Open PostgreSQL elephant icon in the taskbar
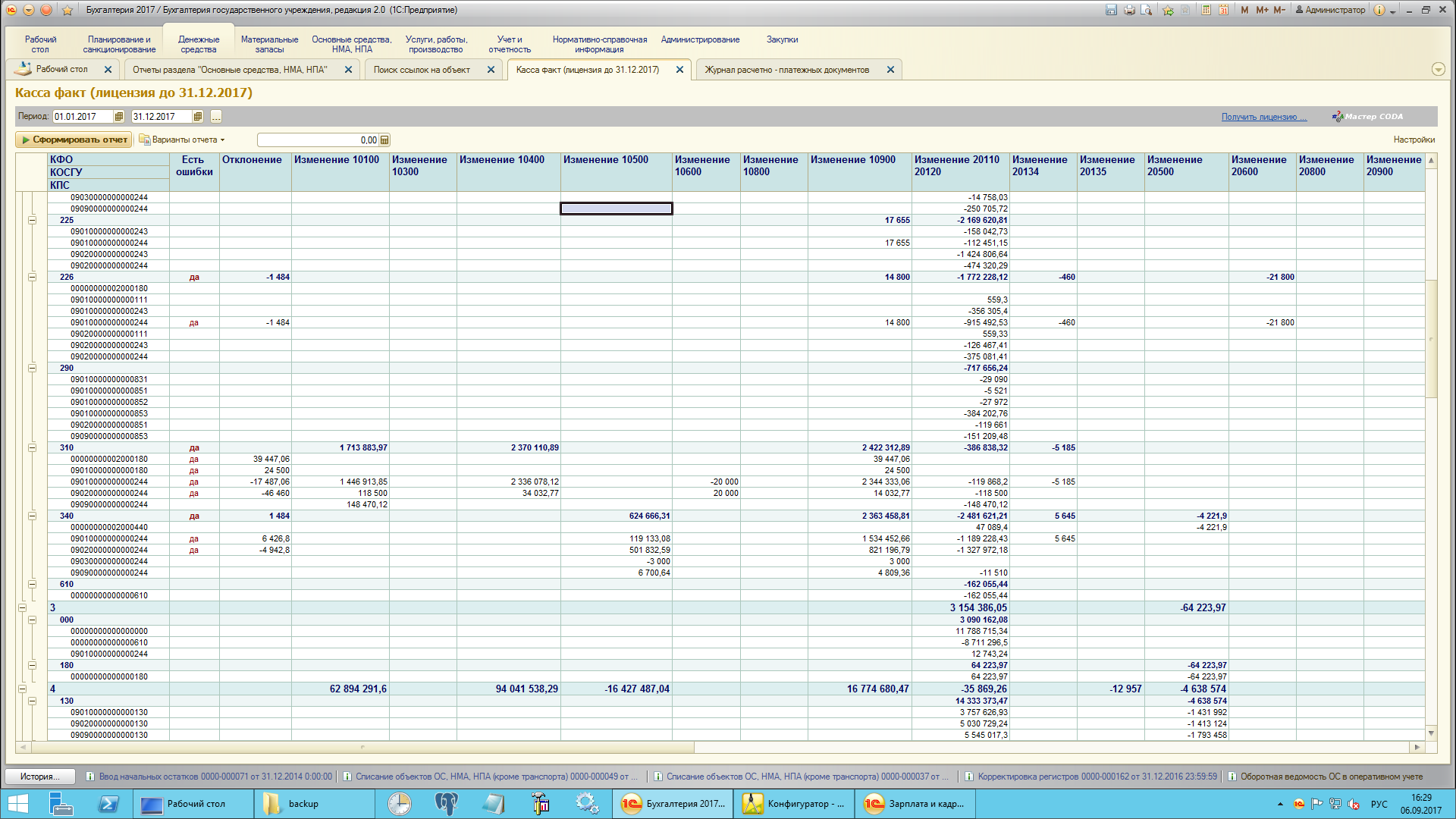Image resolution: width=1456 pixels, height=819 pixels. click(x=446, y=804)
